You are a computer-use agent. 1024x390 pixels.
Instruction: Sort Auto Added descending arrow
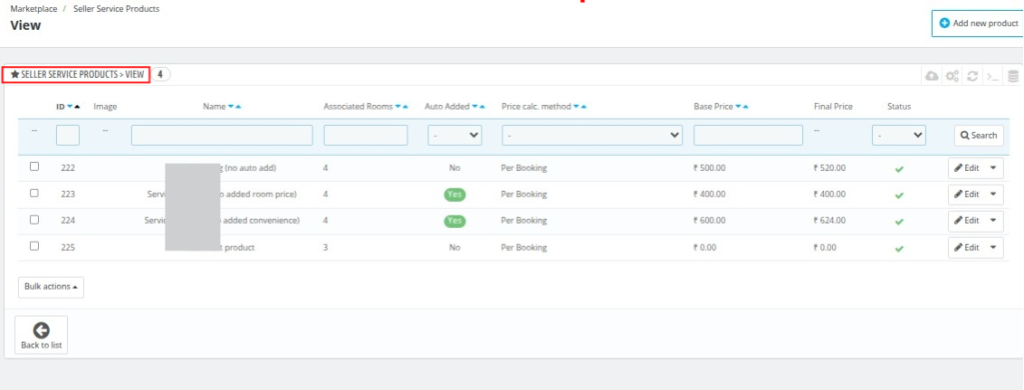[475, 106]
